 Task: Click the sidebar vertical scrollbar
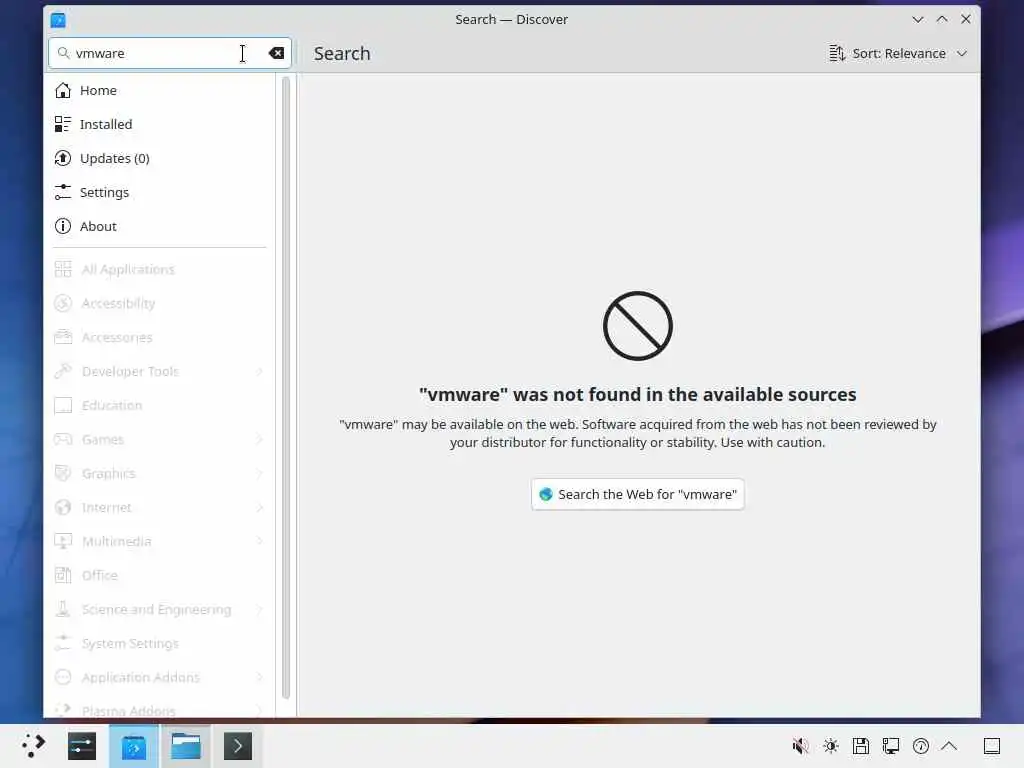coord(285,388)
